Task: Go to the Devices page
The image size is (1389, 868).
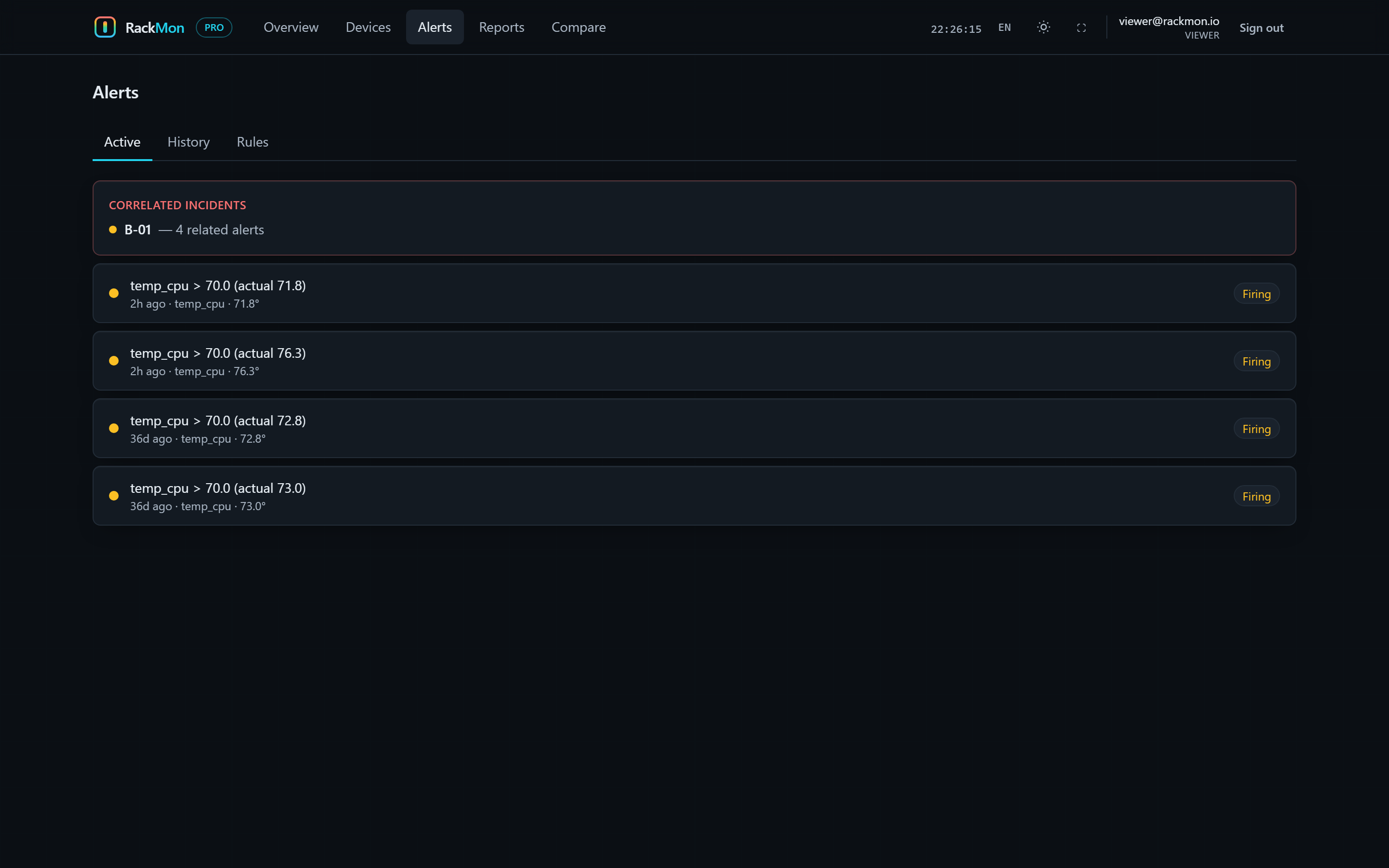Action: [x=368, y=27]
